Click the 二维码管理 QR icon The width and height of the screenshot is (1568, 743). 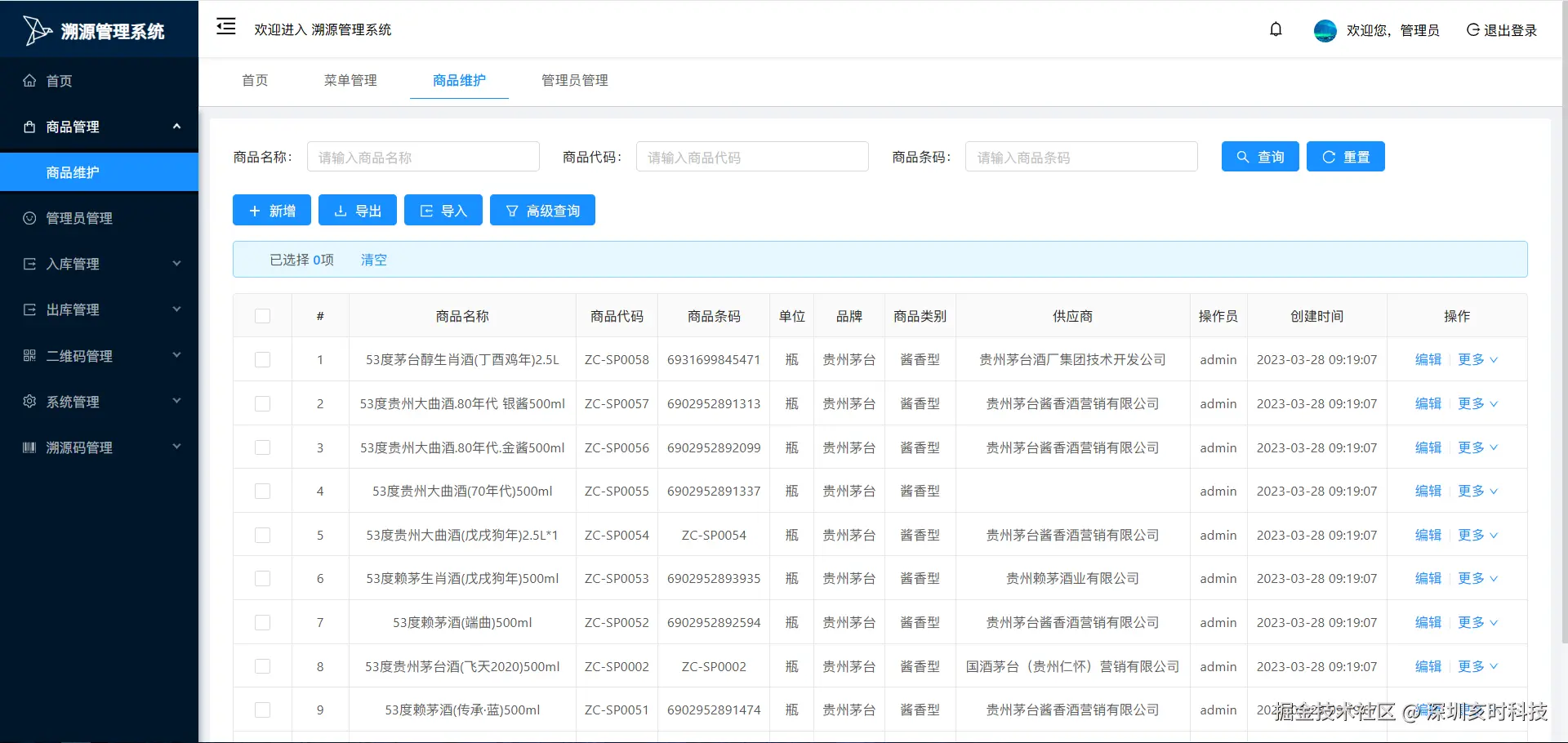(x=29, y=355)
